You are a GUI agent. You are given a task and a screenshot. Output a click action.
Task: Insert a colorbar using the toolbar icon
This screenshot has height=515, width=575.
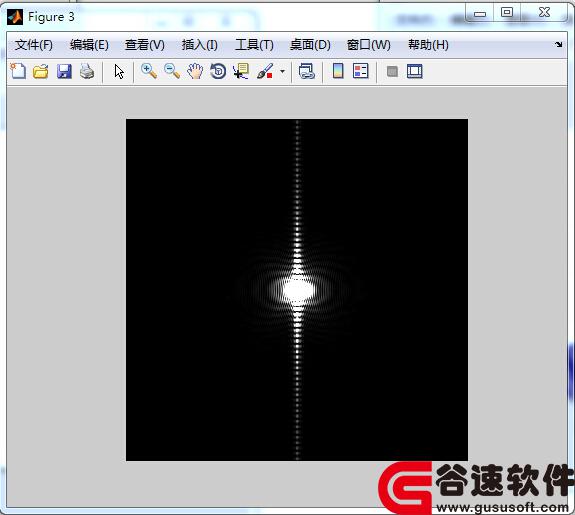point(338,71)
